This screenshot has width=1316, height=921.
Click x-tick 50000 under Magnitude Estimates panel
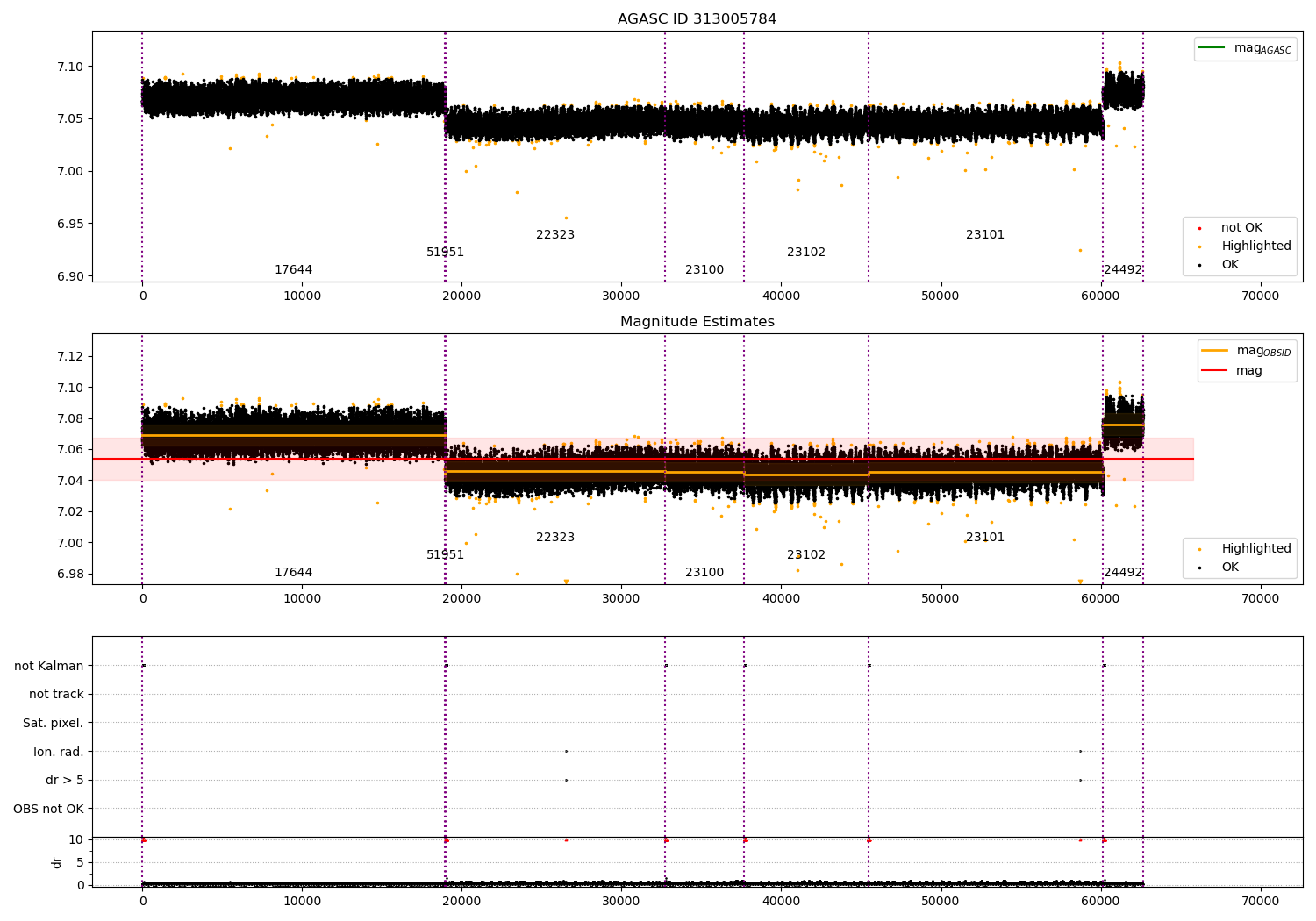[x=941, y=599]
